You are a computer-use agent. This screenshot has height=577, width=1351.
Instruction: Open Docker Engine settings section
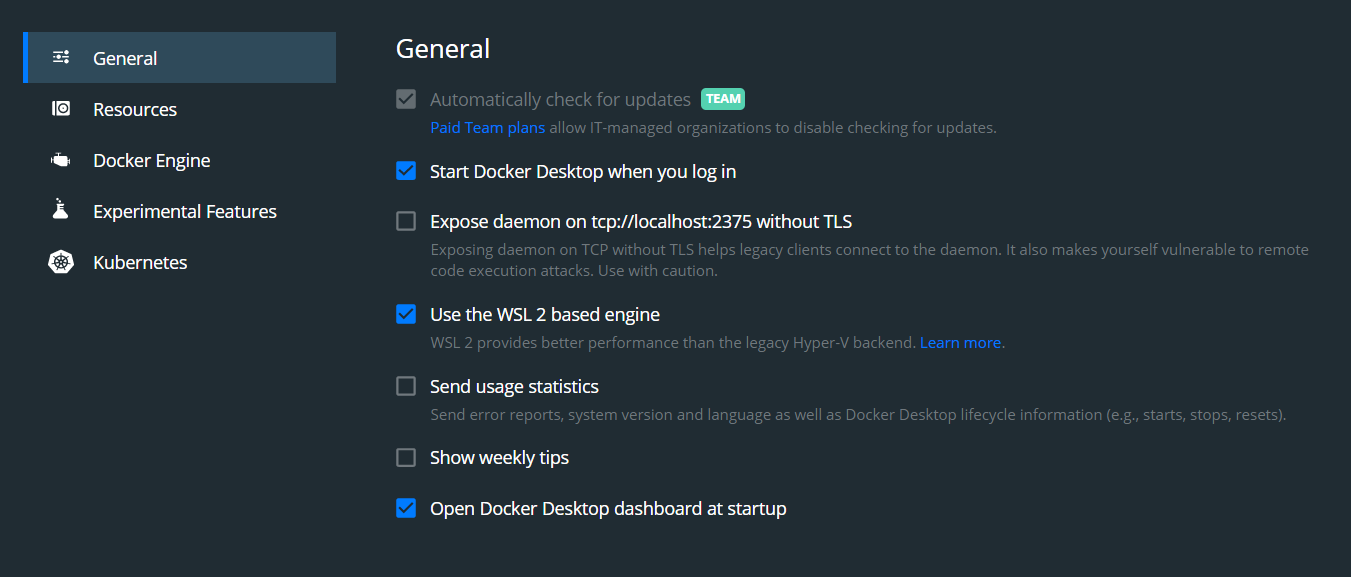coord(151,159)
